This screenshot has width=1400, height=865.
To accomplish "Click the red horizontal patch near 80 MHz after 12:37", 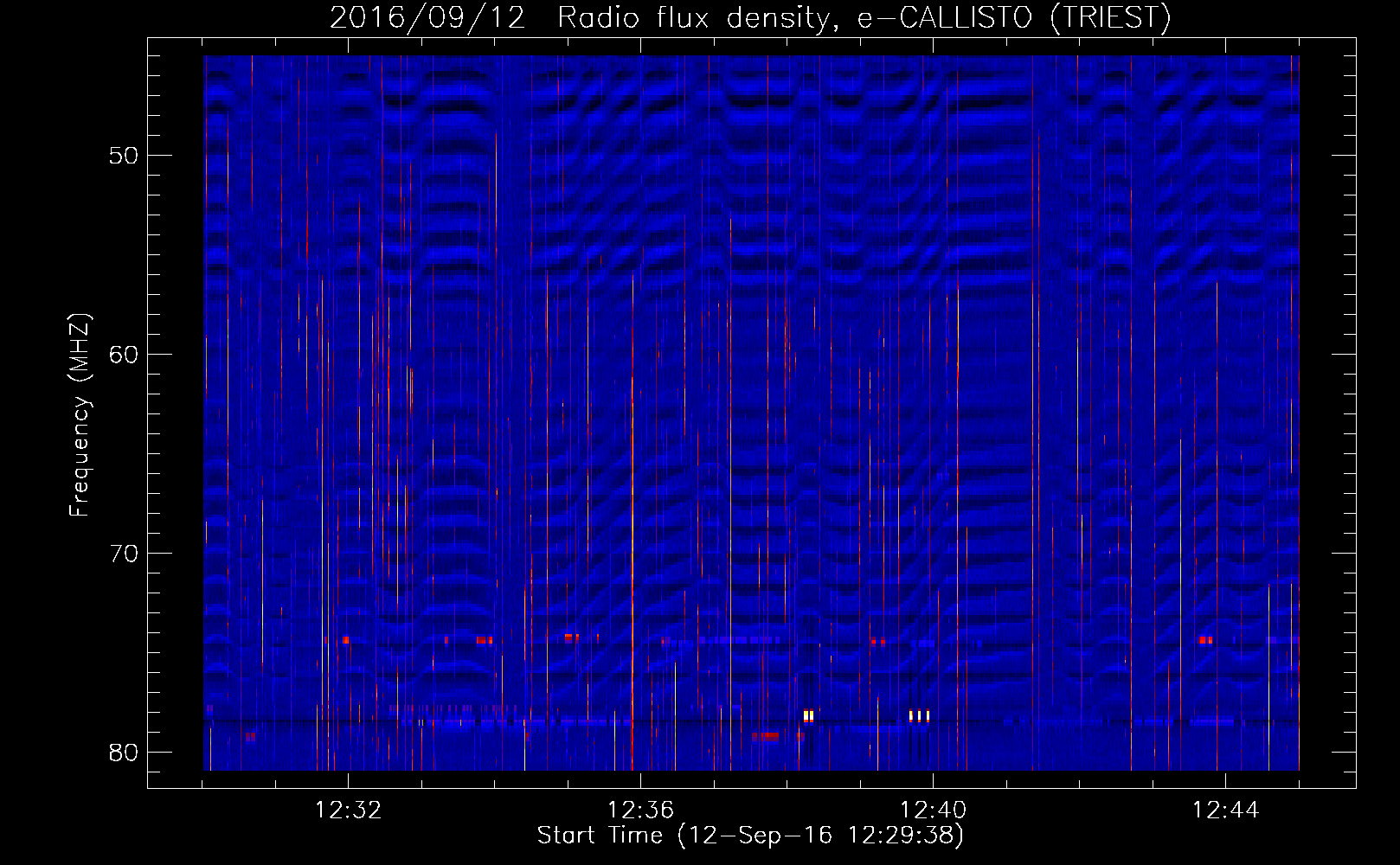I will pyautogui.click(x=766, y=737).
